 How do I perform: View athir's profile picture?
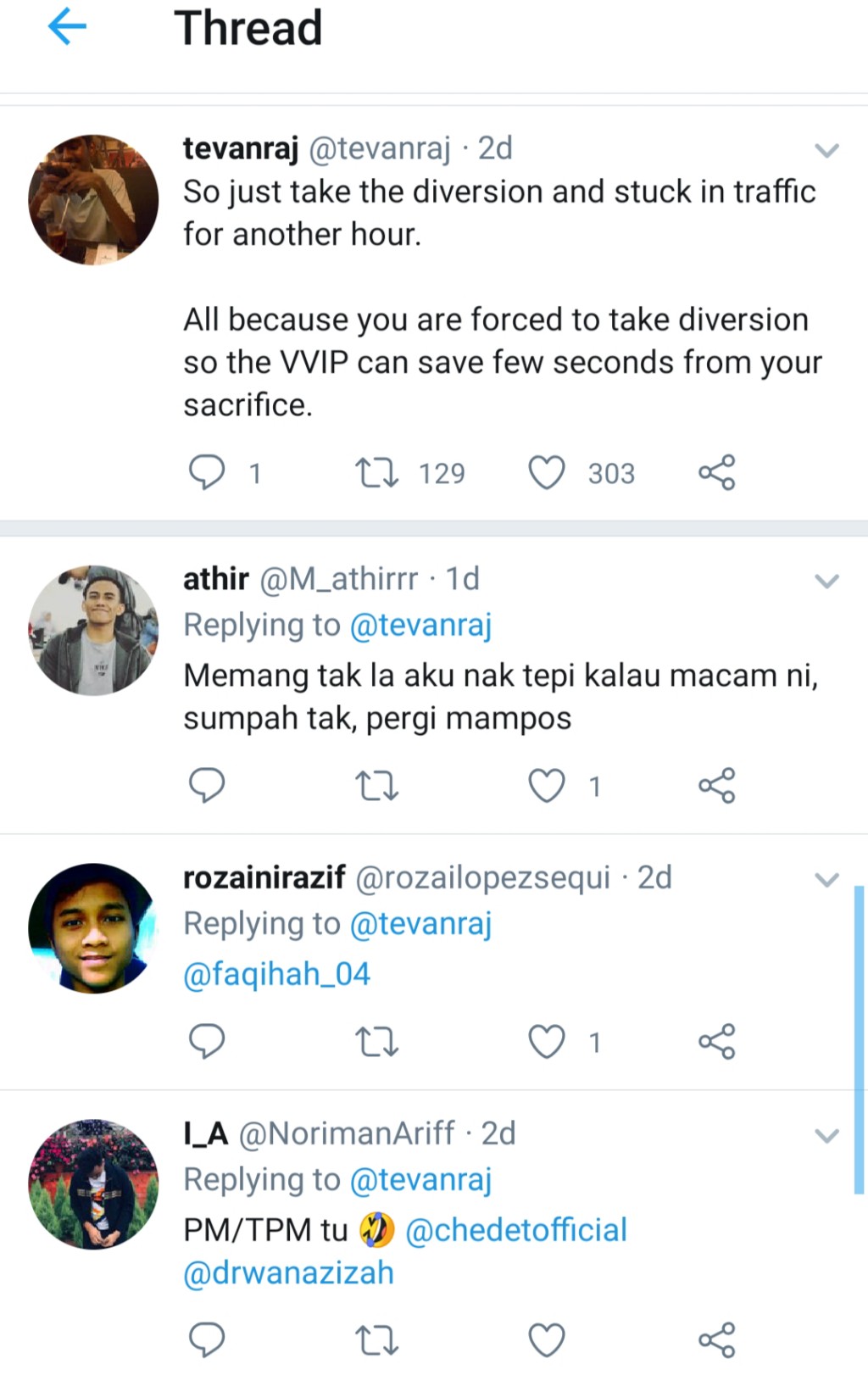click(x=93, y=630)
